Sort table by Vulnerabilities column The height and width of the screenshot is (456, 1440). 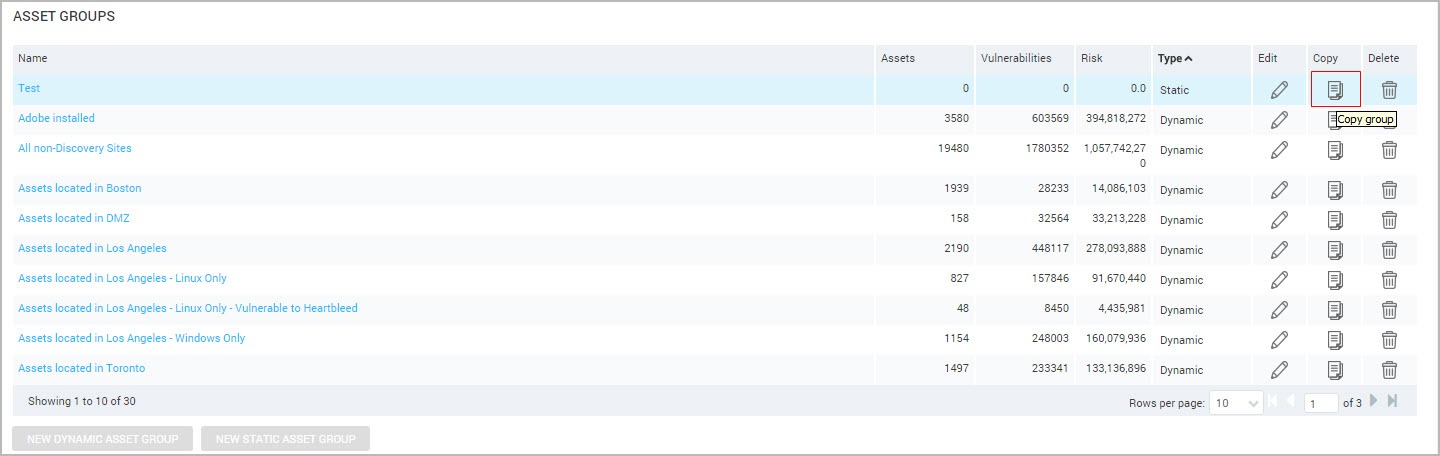point(1016,58)
